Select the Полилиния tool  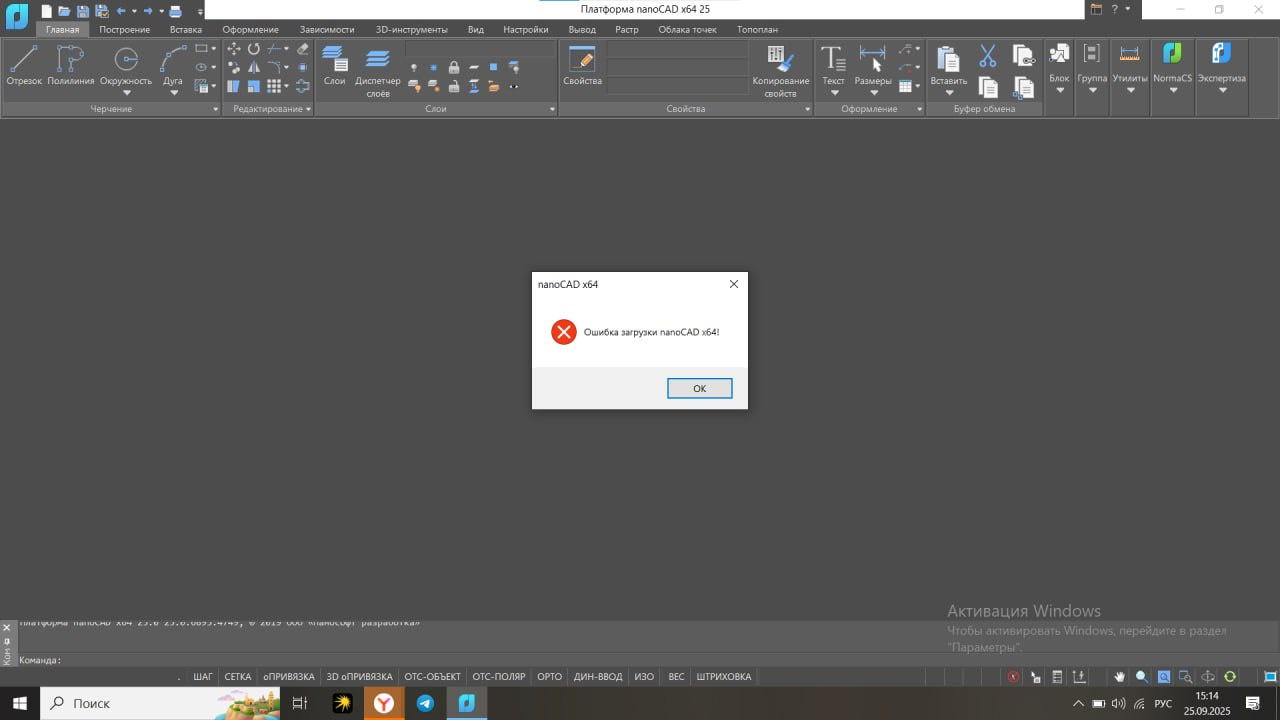[x=70, y=65]
